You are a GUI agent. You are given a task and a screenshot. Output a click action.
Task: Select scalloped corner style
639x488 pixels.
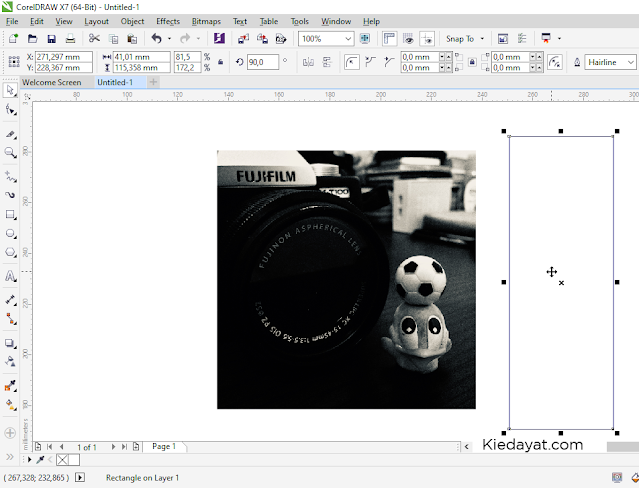click(x=370, y=62)
